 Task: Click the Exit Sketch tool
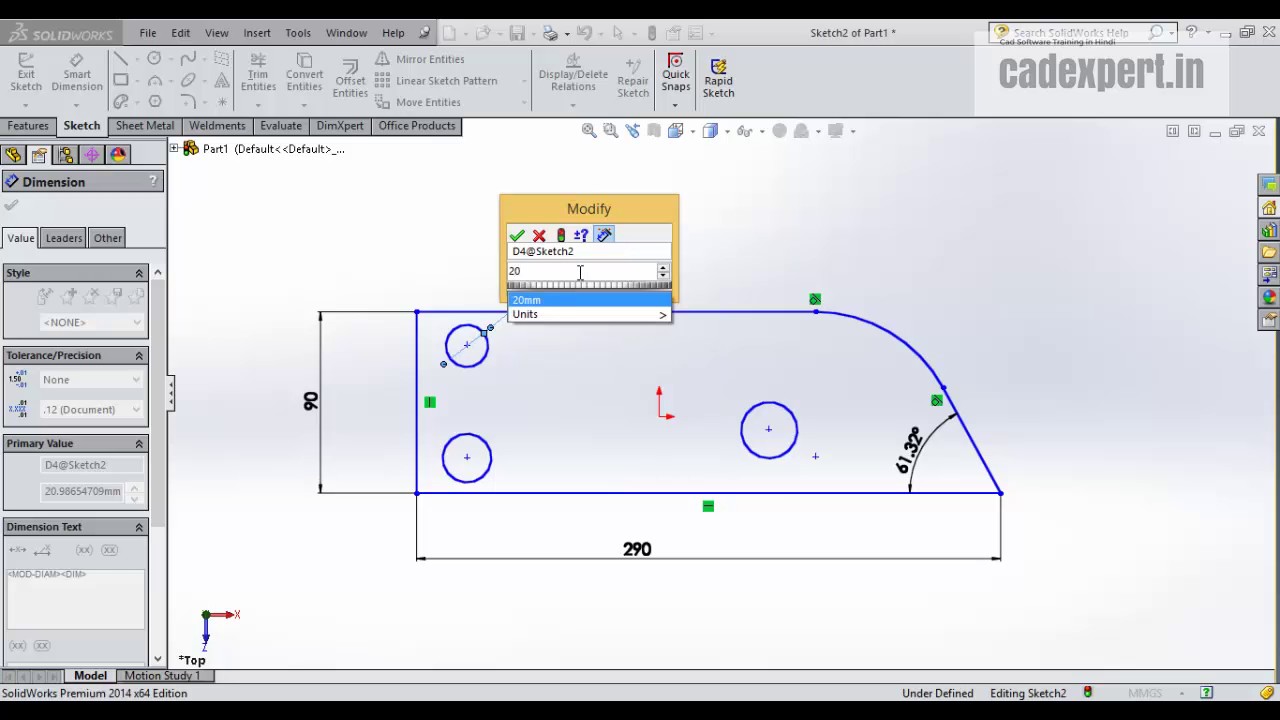26,72
